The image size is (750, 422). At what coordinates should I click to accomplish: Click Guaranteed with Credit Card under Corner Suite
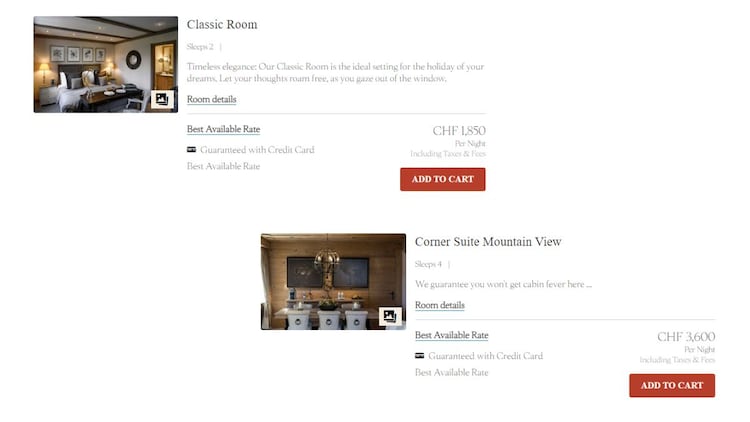(485, 356)
